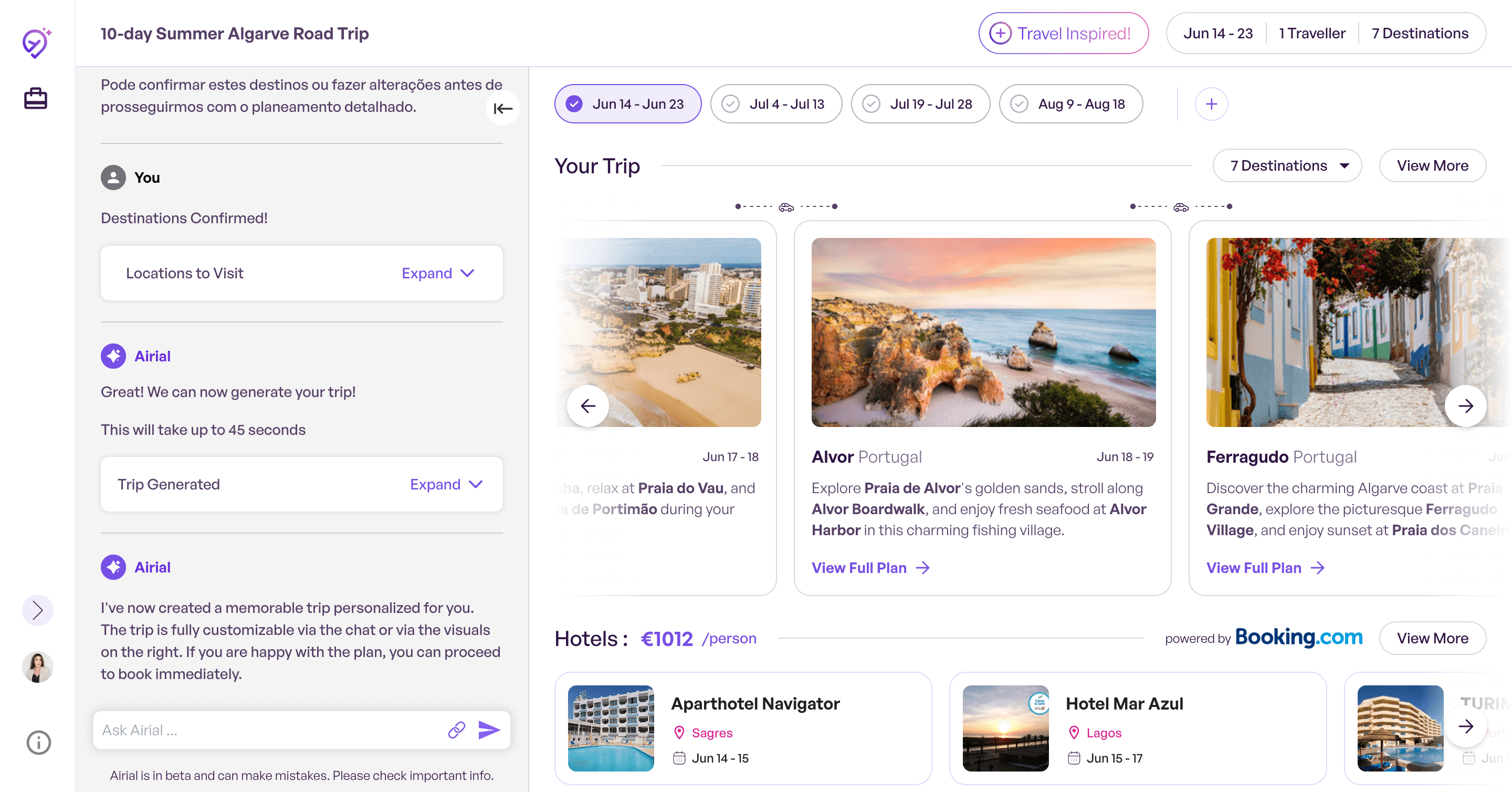This screenshot has height=792, width=1512.
Task: Open the info circle icon in sidebar
Action: [39, 743]
